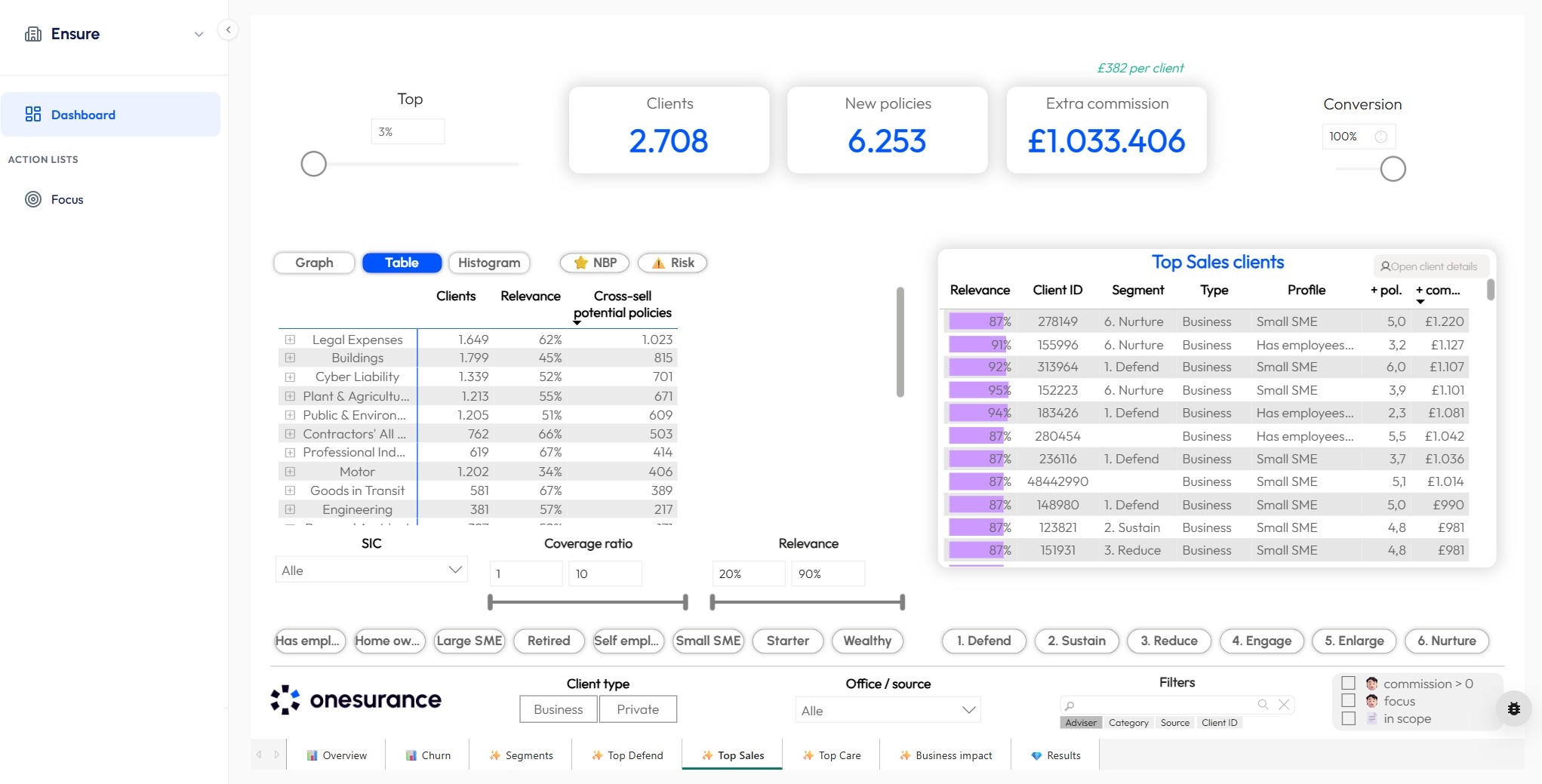Click the Ensure company building icon
Screen dimensions: 1542x784
coord(32,33)
